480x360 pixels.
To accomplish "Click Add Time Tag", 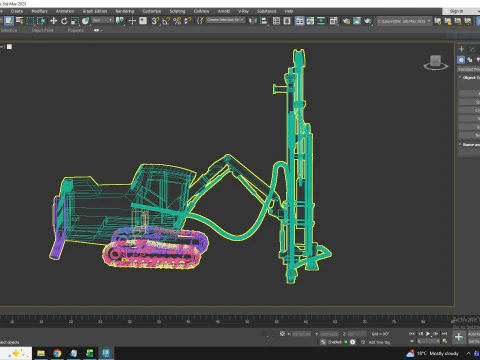I will tap(379, 342).
